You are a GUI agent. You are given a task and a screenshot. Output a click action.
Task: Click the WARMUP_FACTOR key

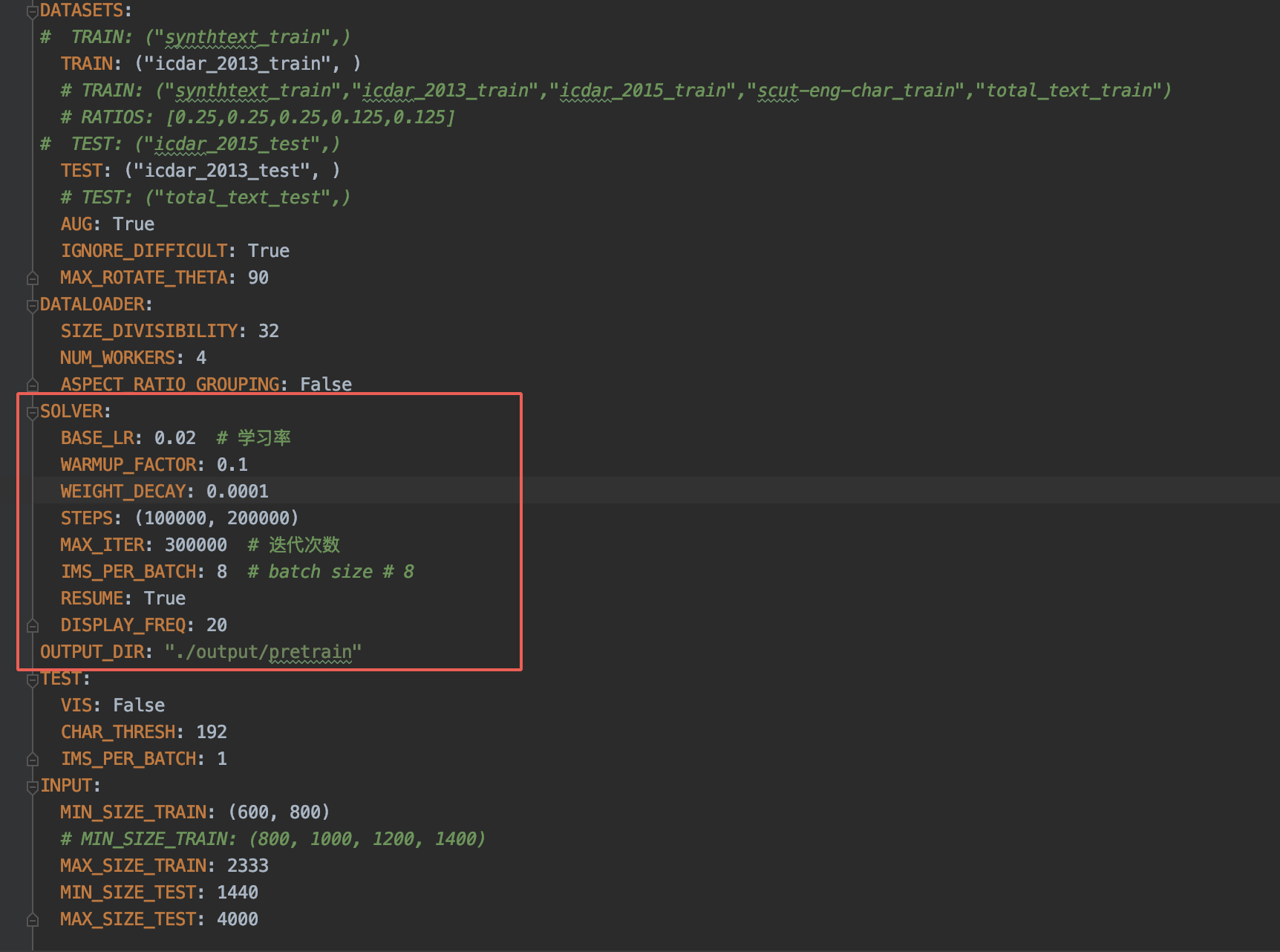coord(128,465)
